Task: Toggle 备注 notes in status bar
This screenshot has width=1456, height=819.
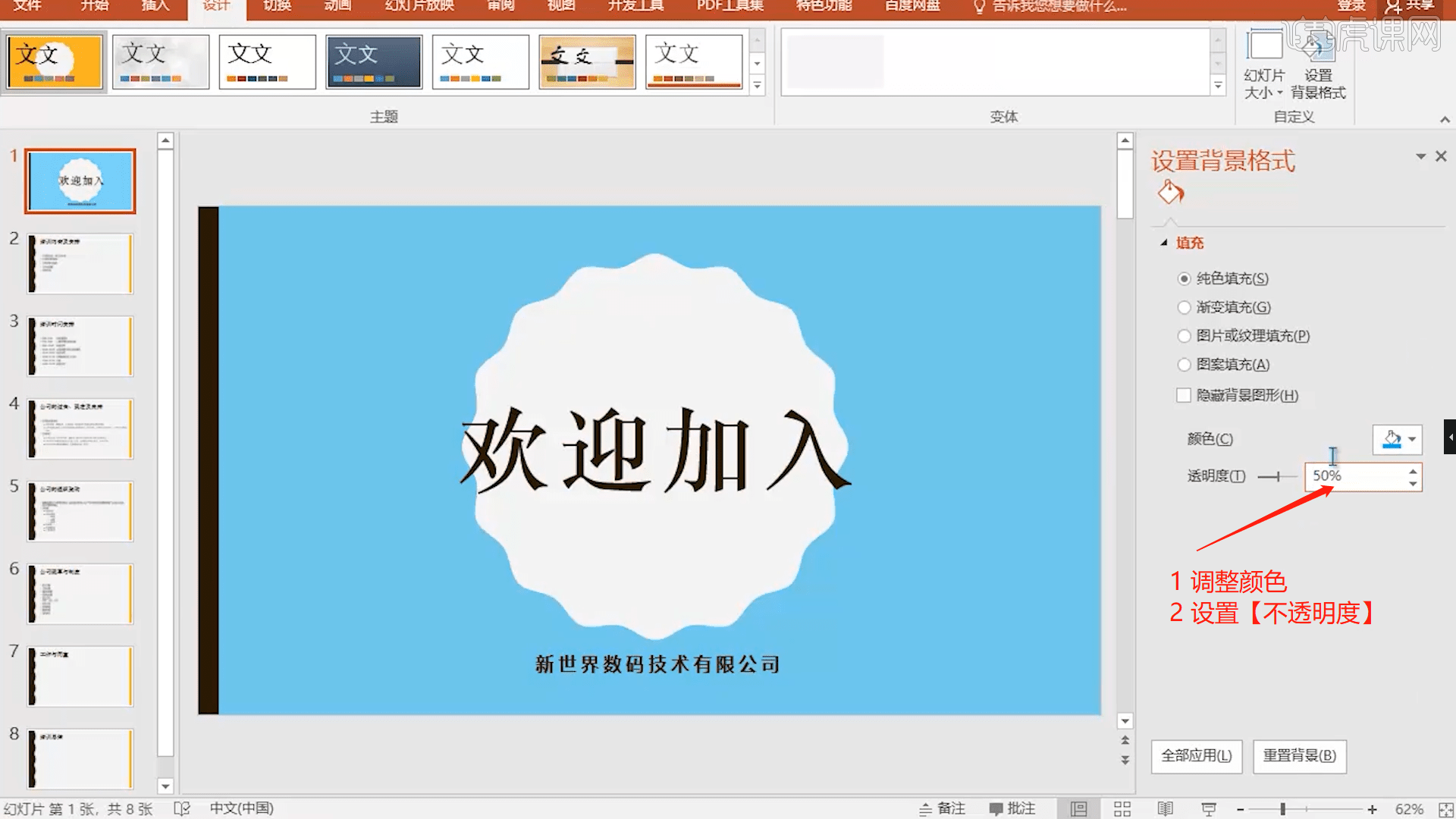Action: pos(942,809)
